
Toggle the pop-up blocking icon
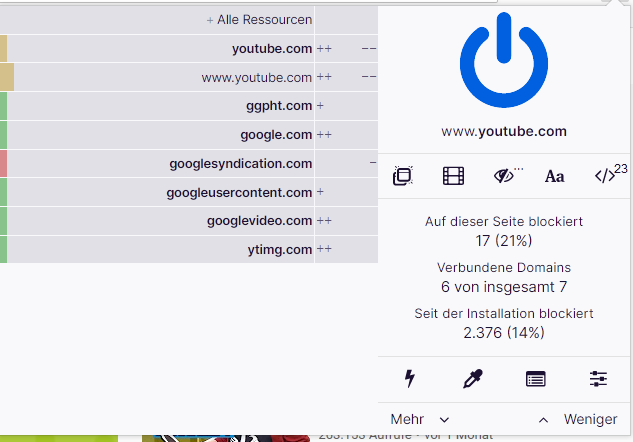coord(402,176)
